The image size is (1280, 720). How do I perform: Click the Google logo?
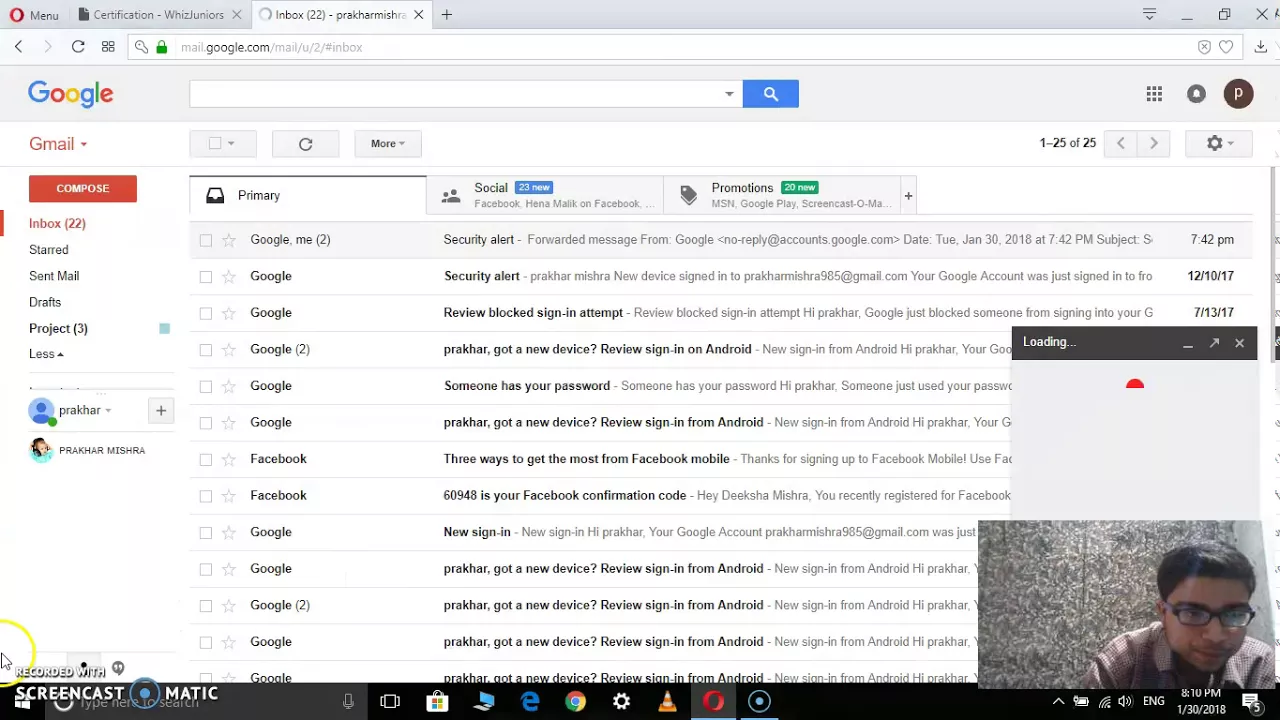[71, 94]
